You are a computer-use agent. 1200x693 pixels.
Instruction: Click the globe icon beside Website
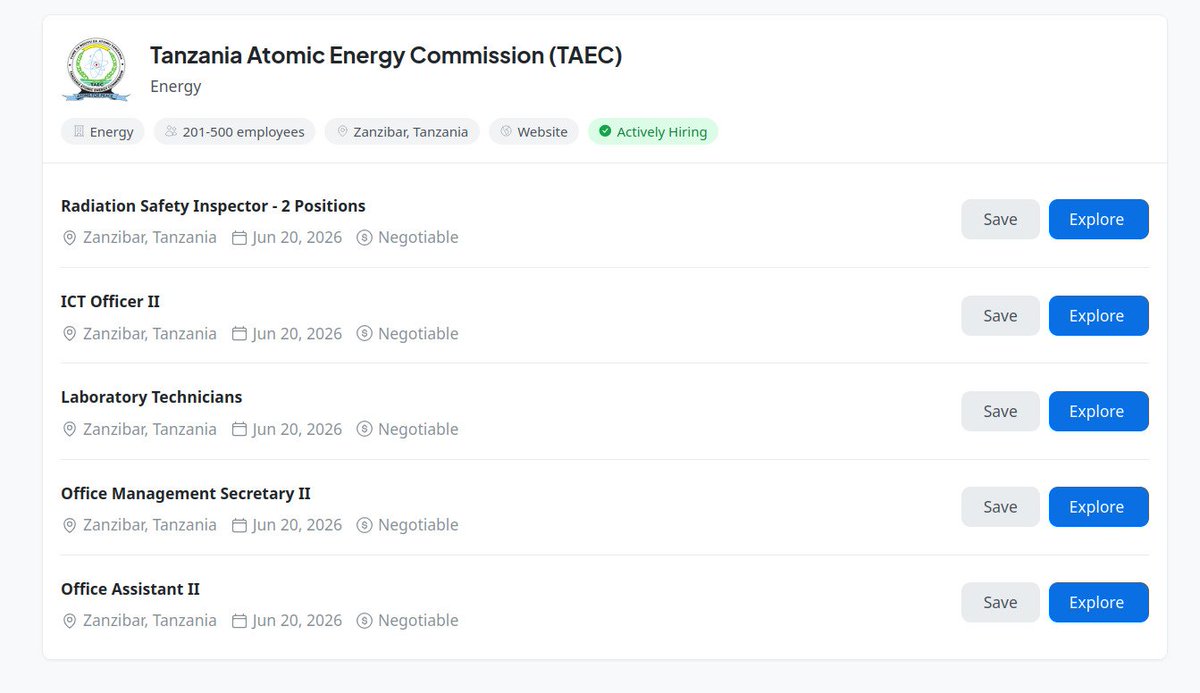(506, 132)
